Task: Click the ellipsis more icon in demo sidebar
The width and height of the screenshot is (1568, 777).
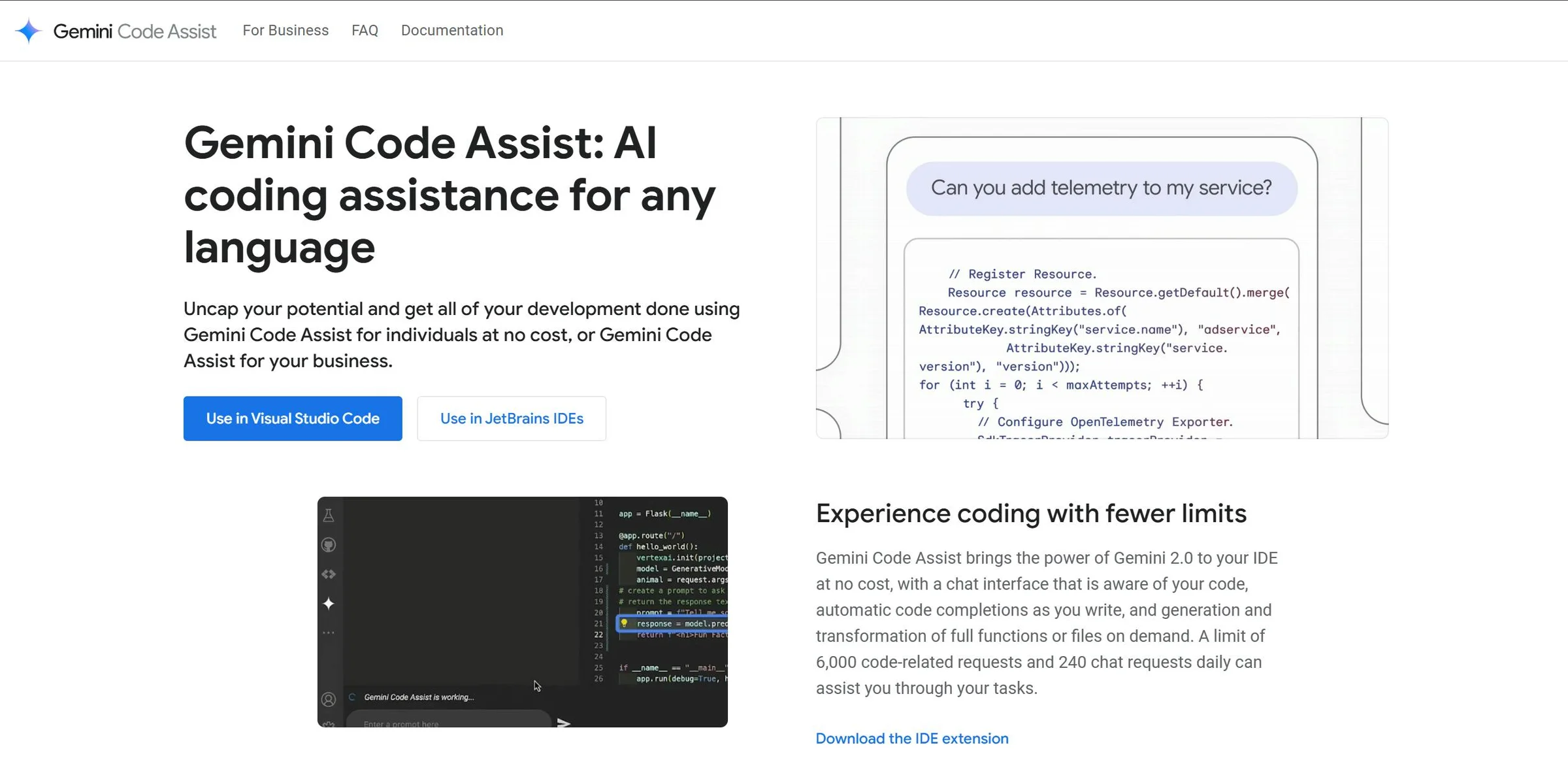Action: click(x=329, y=633)
